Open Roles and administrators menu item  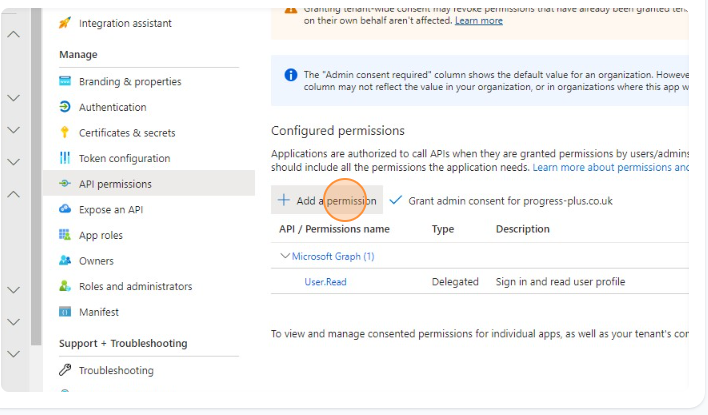135,286
